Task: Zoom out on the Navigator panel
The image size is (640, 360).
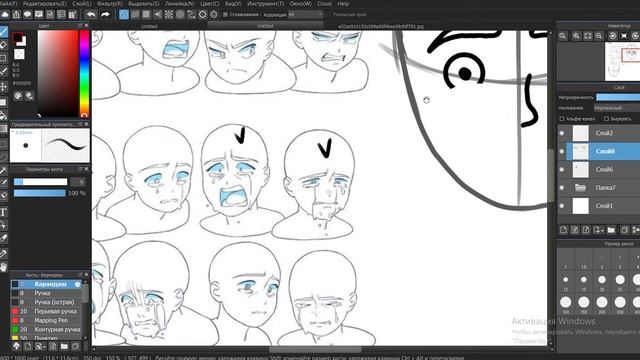Action: (x=599, y=36)
